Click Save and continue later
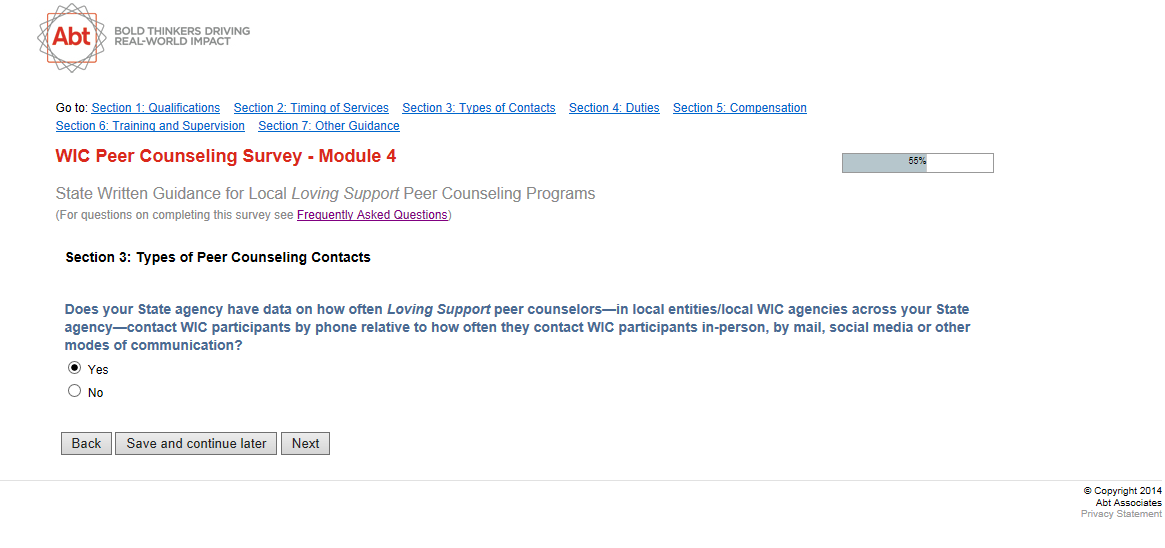Viewport: 1165px width, 548px height. coord(196,443)
